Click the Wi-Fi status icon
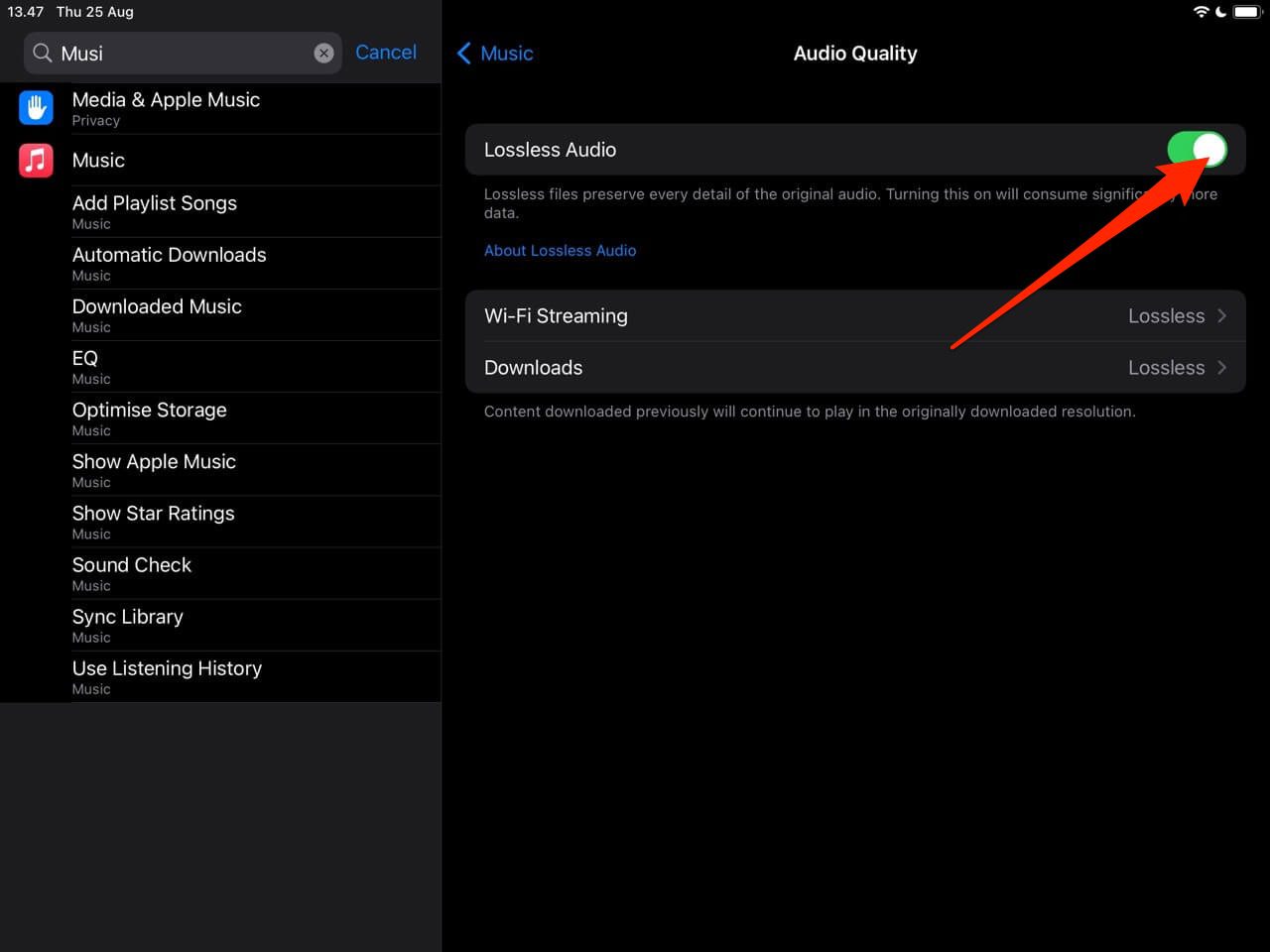The height and width of the screenshot is (952, 1270). click(1201, 12)
